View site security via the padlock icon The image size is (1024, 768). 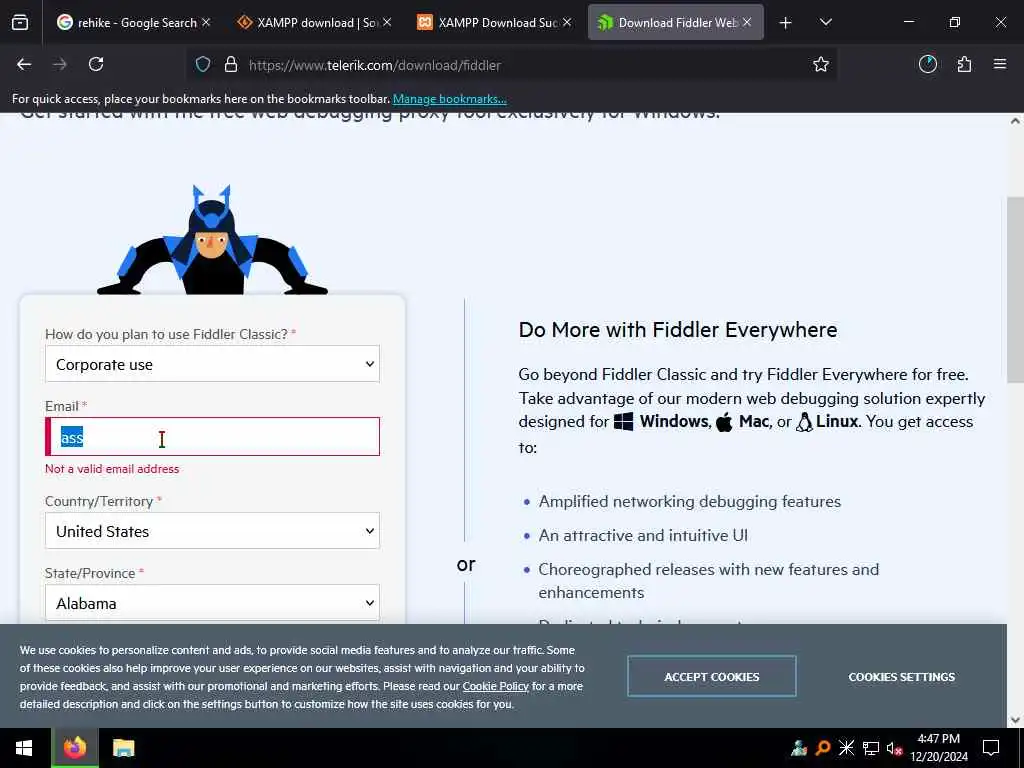pyautogui.click(x=231, y=64)
